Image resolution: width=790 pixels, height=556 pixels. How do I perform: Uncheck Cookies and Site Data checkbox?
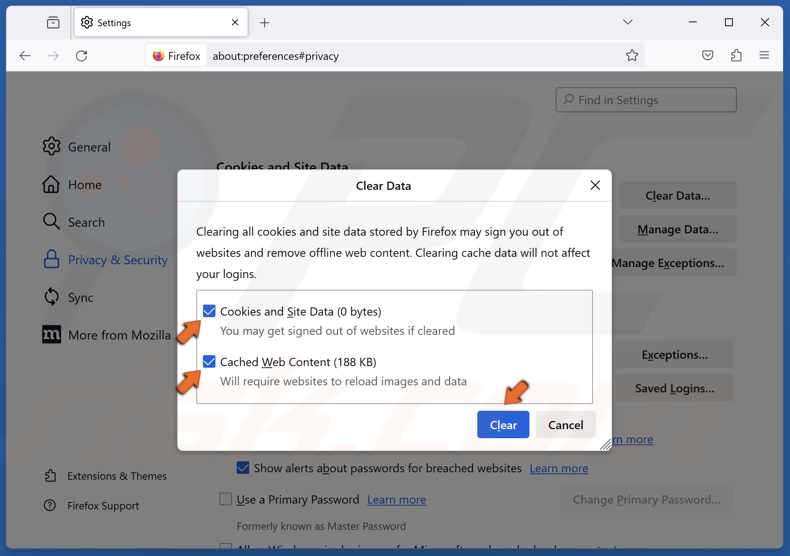click(x=209, y=311)
